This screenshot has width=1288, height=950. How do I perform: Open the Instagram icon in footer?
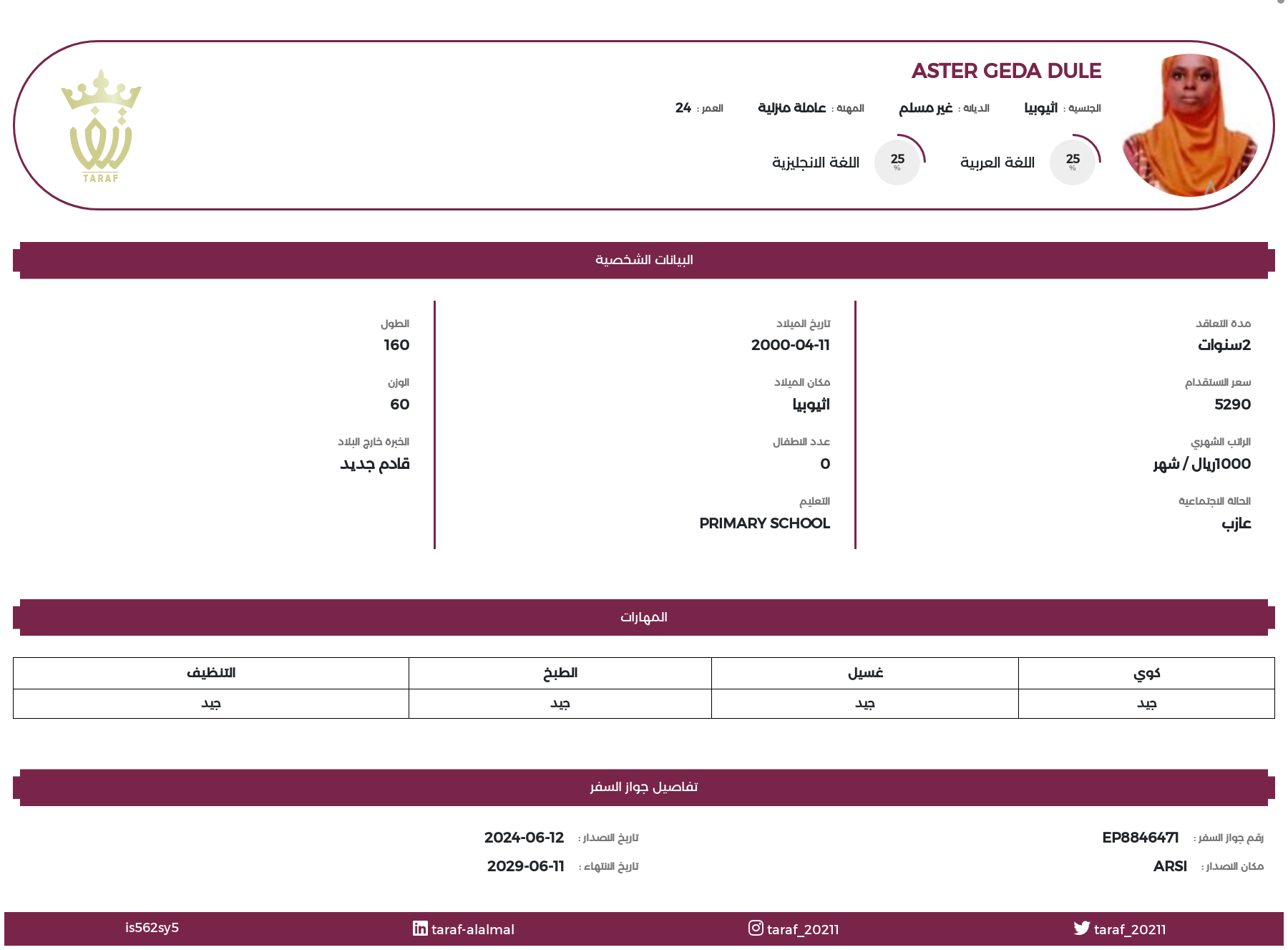[756, 929]
